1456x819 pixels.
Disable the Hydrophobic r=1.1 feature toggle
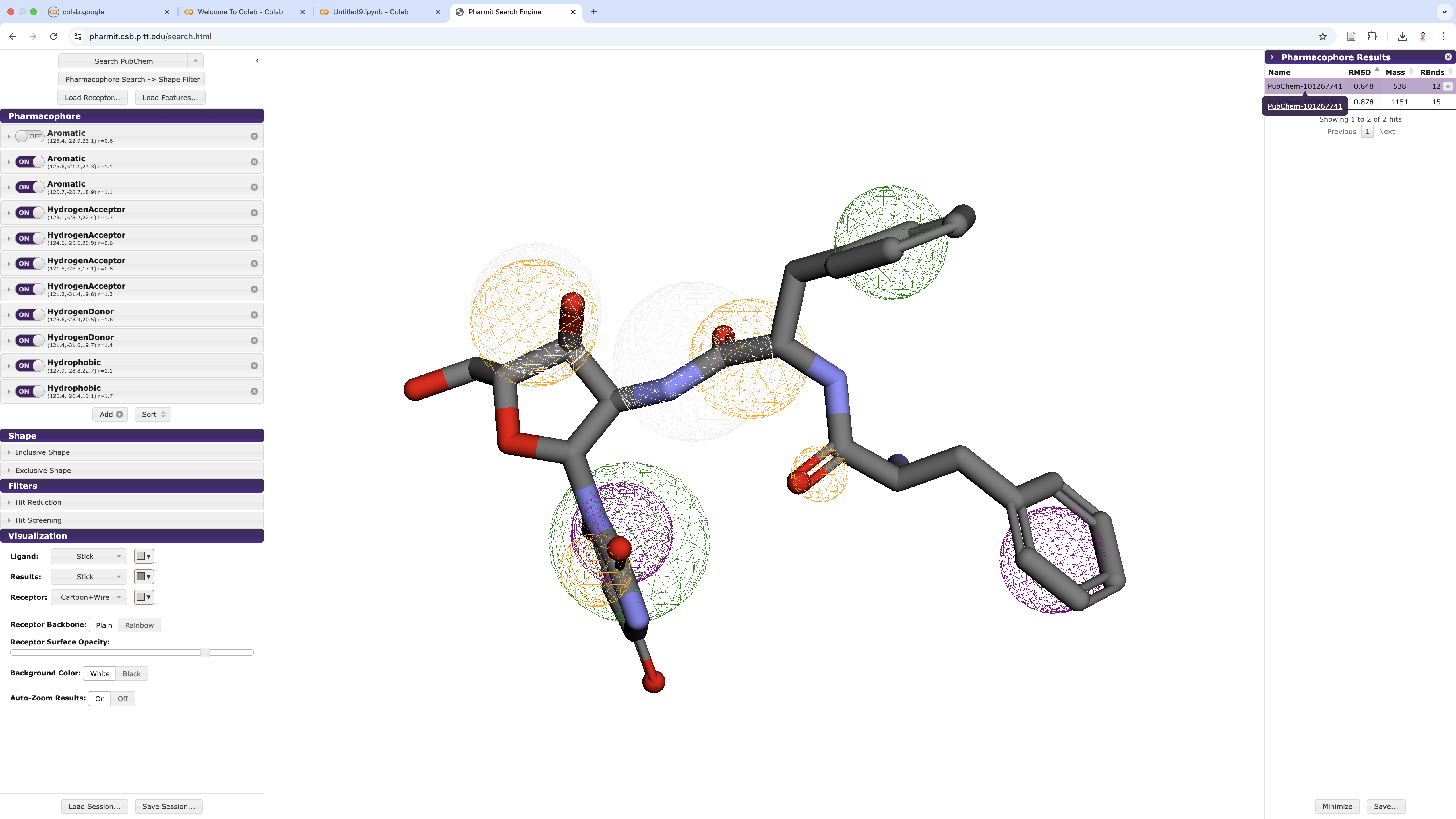coord(29,366)
